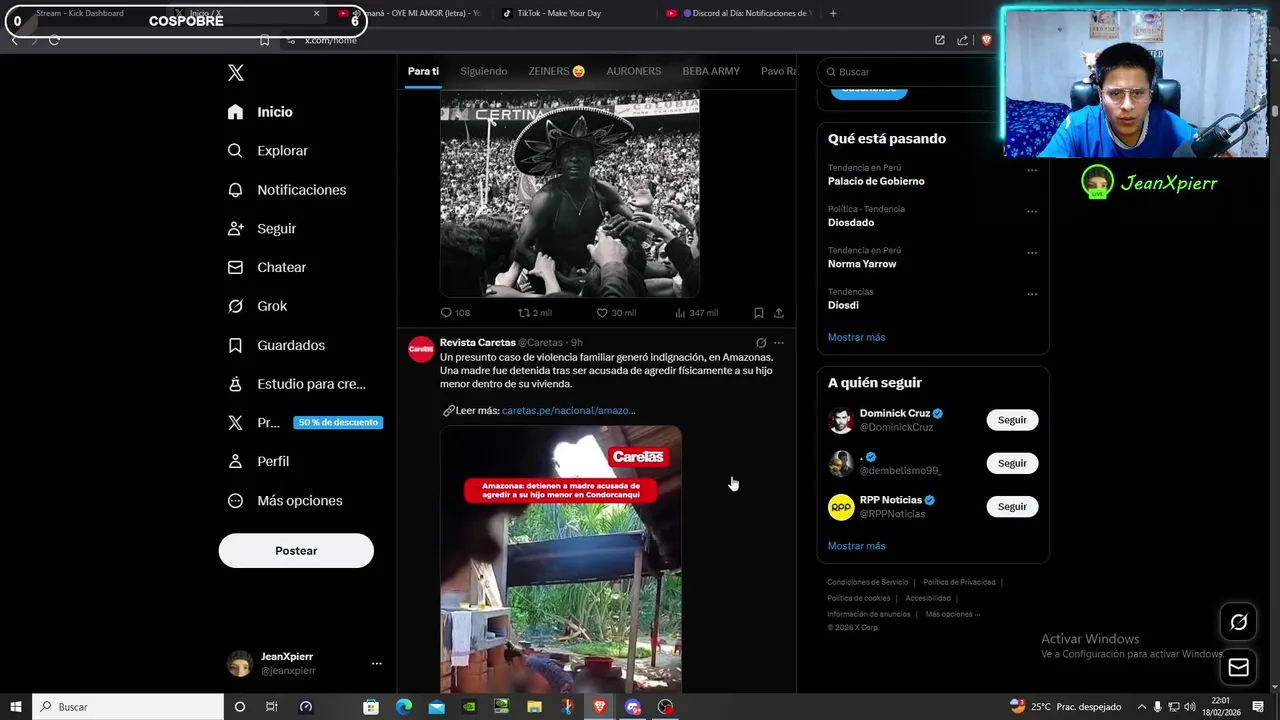Show more under A quién seguir
The width and height of the screenshot is (1280, 720).
[857, 546]
